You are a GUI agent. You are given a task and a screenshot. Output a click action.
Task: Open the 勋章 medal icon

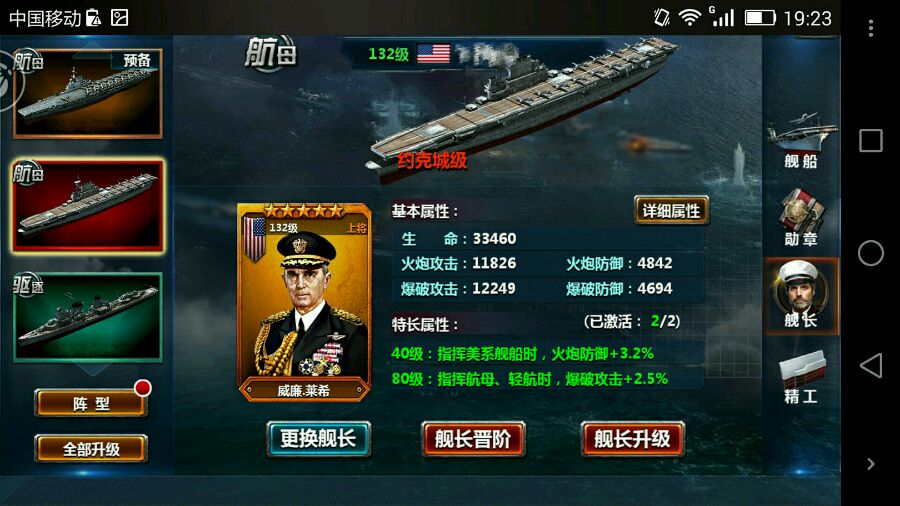click(x=801, y=218)
